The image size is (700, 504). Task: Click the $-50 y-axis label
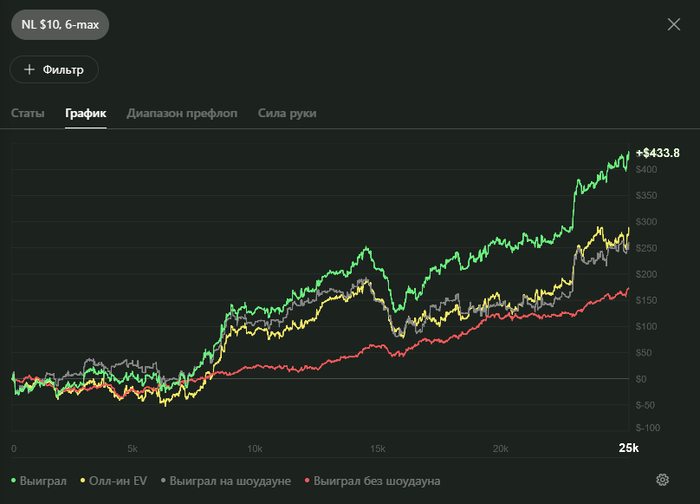[x=645, y=405]
